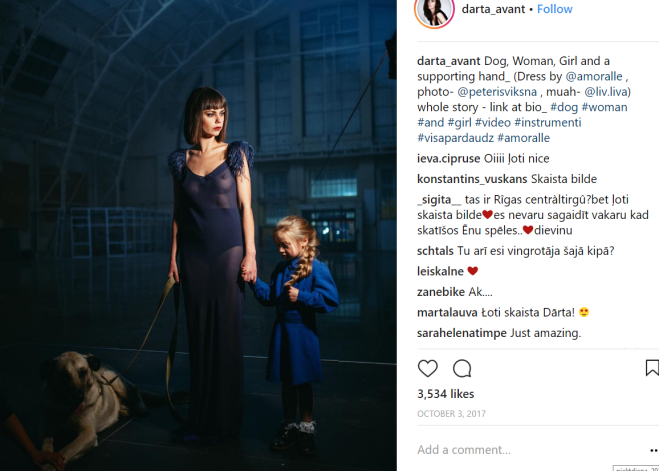View the konstantins_vuskans commenter profile

[472, 179]
